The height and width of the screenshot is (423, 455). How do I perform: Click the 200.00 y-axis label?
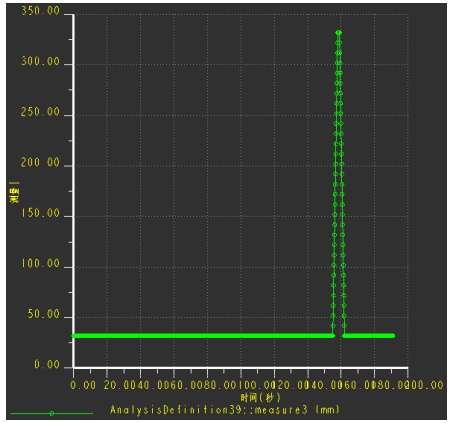click(x=40, y=163)
